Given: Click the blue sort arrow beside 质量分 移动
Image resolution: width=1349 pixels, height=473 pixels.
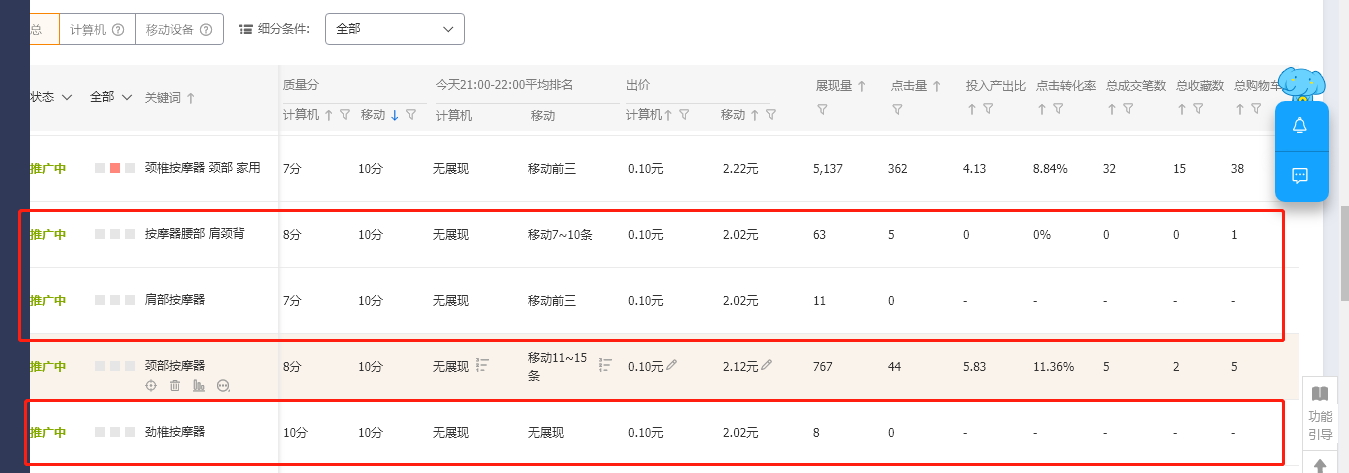Looking at the screenshot, I should [395, 116].
